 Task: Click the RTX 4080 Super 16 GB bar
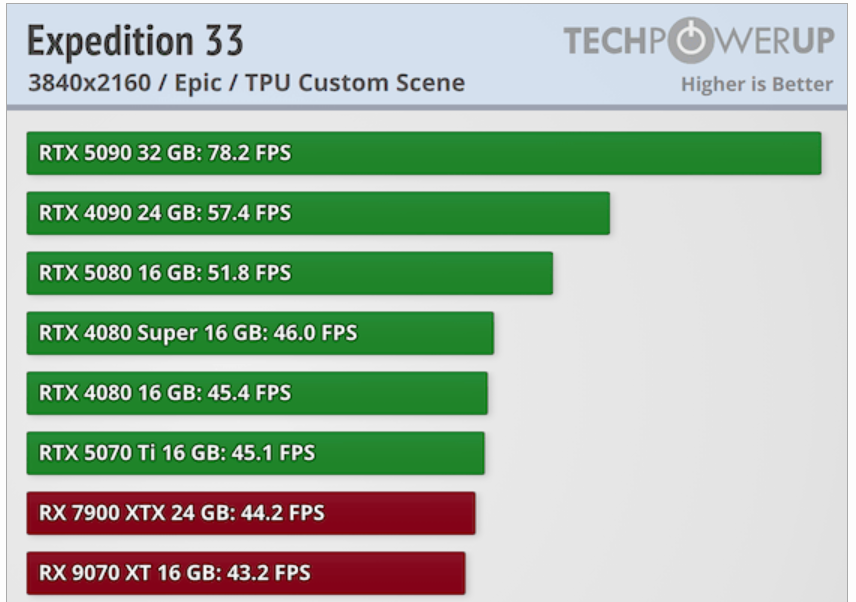(260, 333)
